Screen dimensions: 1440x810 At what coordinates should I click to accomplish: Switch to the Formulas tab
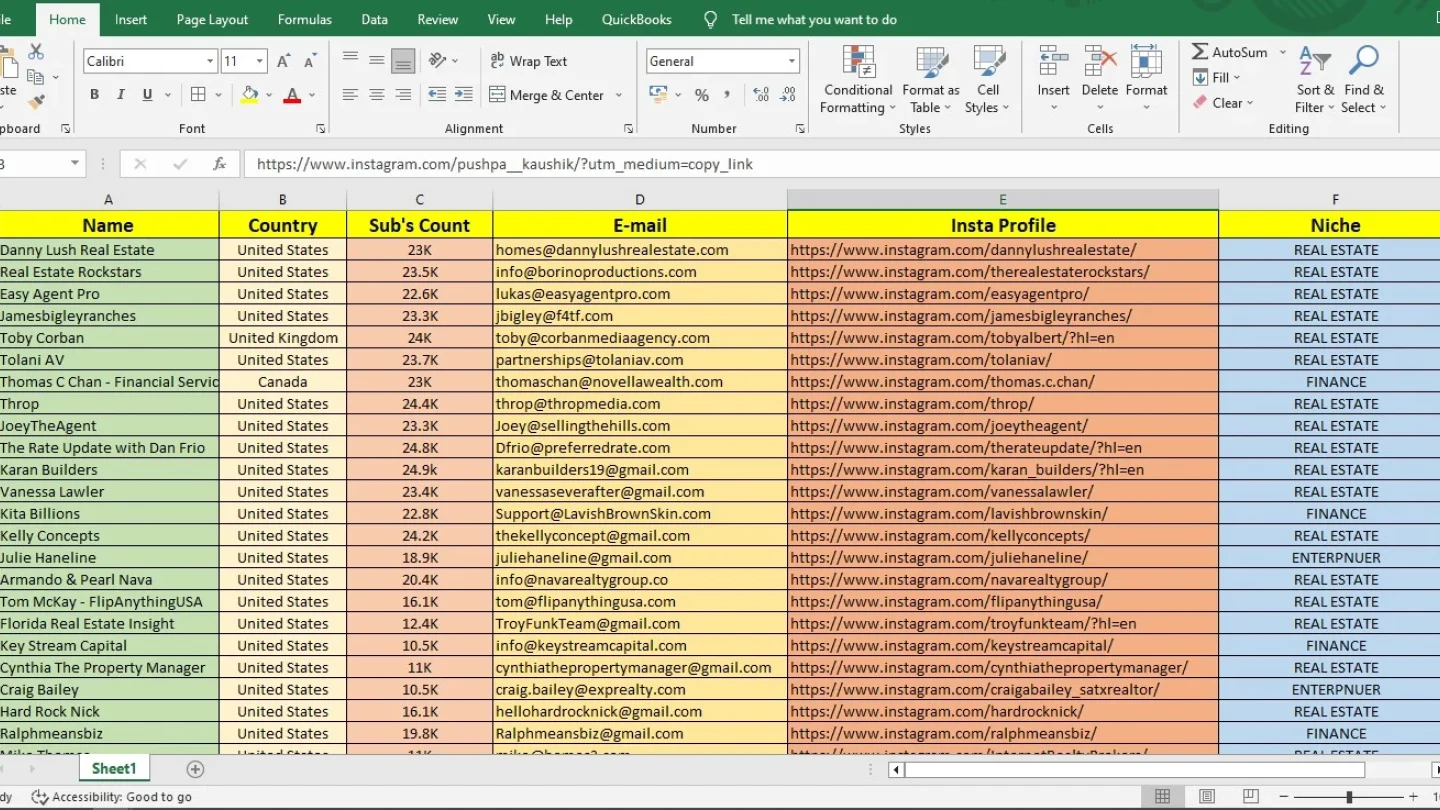[305, 19]
